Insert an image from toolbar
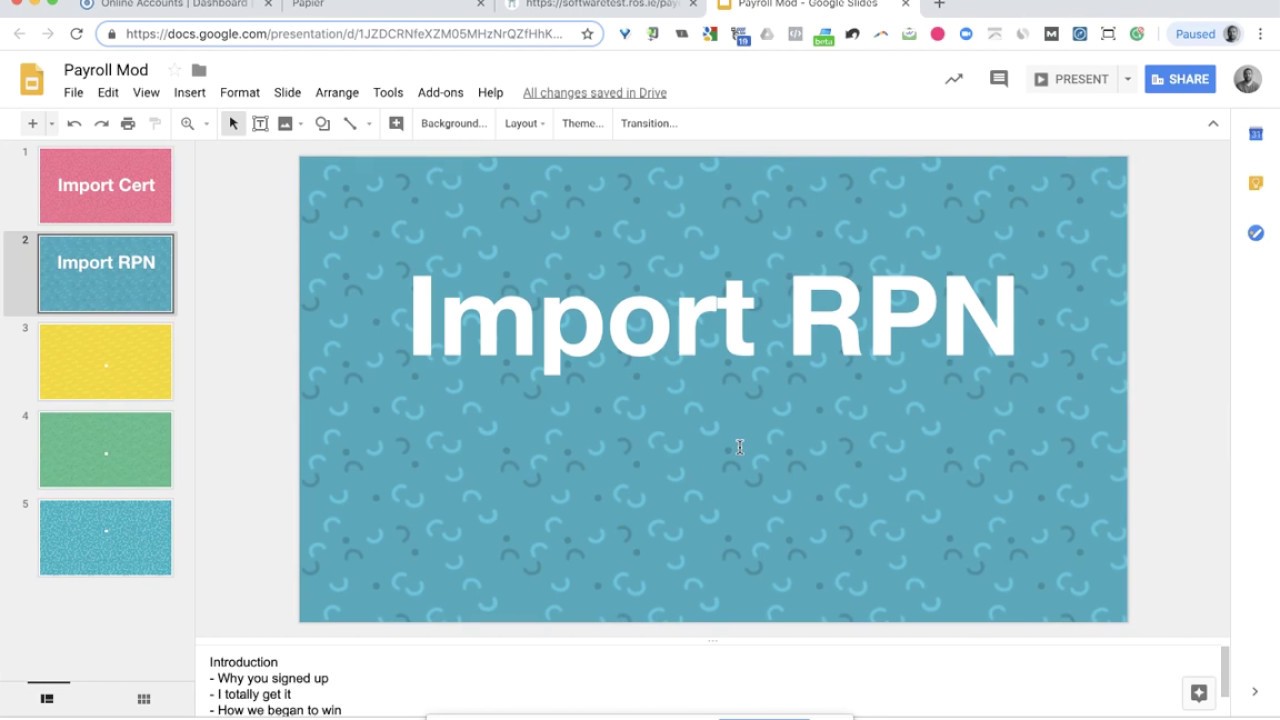This screenshot has height=720, width=1280. coord(285,123)
